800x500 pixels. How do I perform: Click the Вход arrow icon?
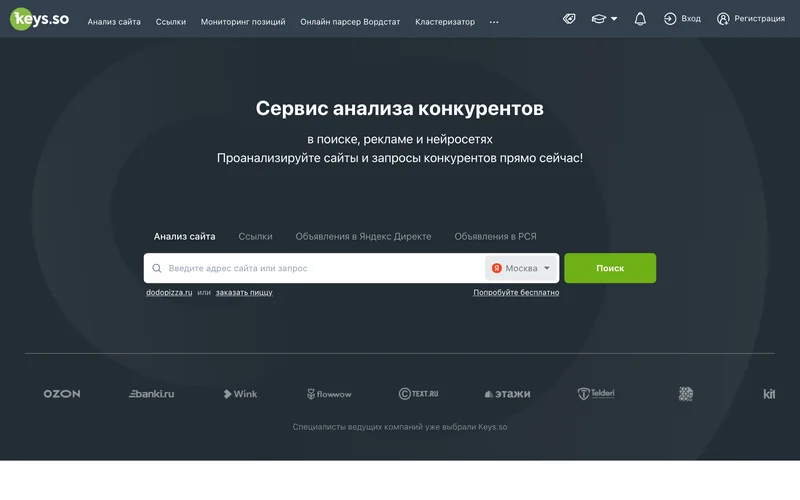point(670,19)
